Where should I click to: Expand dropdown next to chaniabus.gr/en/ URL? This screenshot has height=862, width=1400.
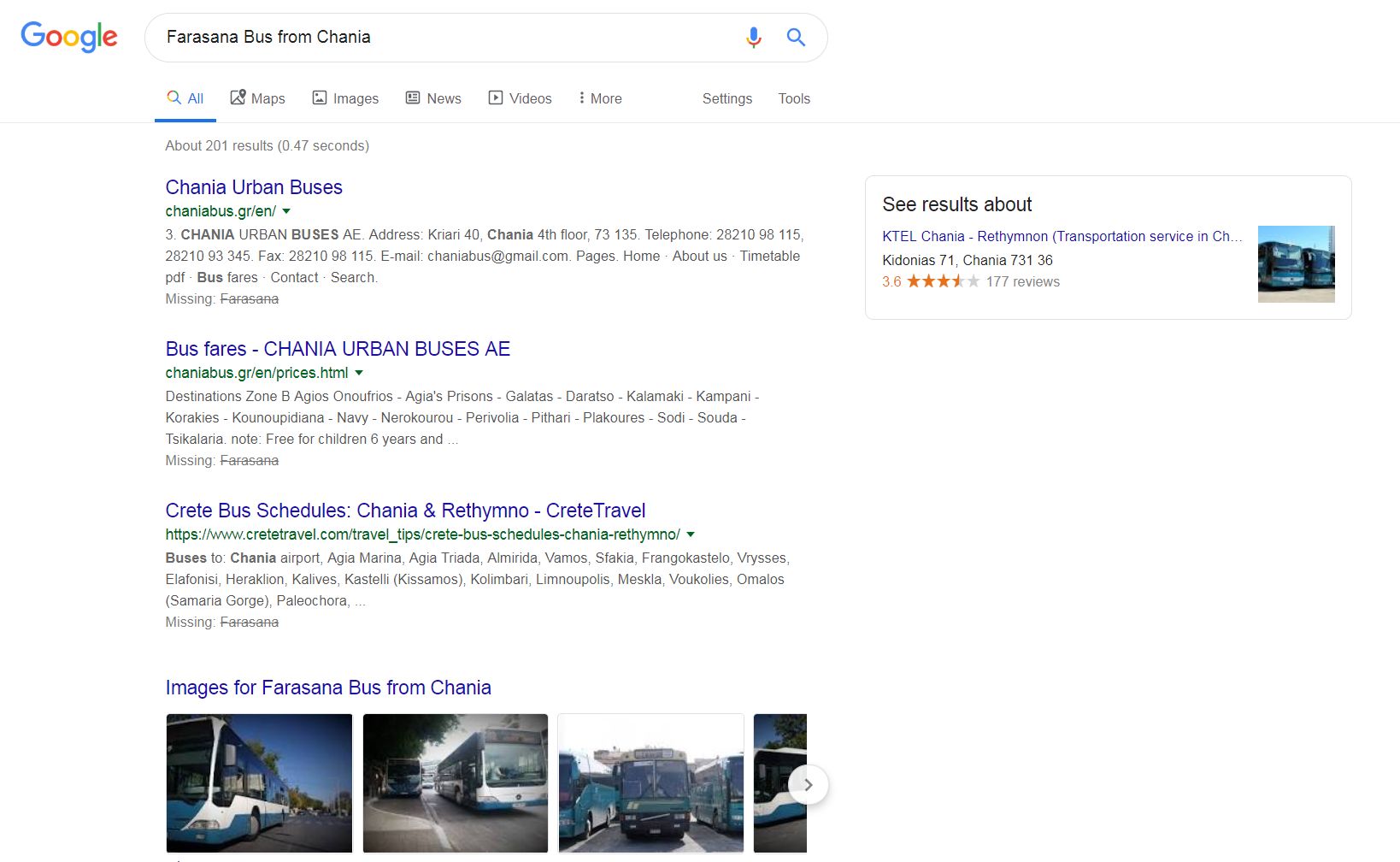coord(286,211)
